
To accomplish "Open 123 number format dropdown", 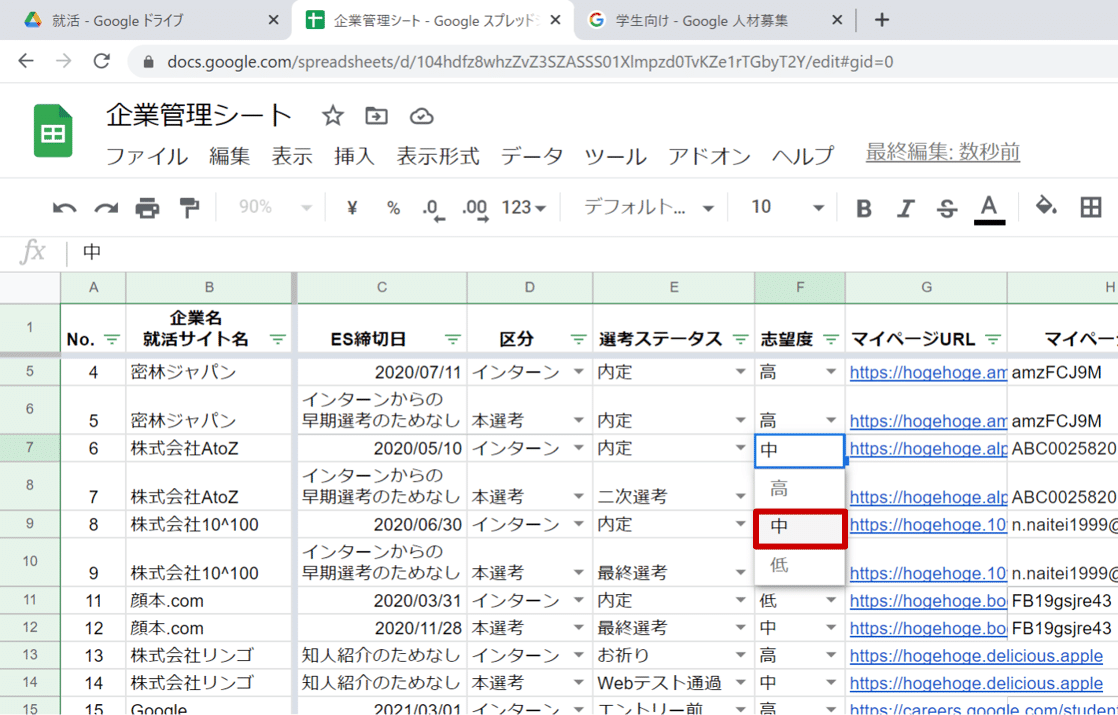I will point(523,207).
